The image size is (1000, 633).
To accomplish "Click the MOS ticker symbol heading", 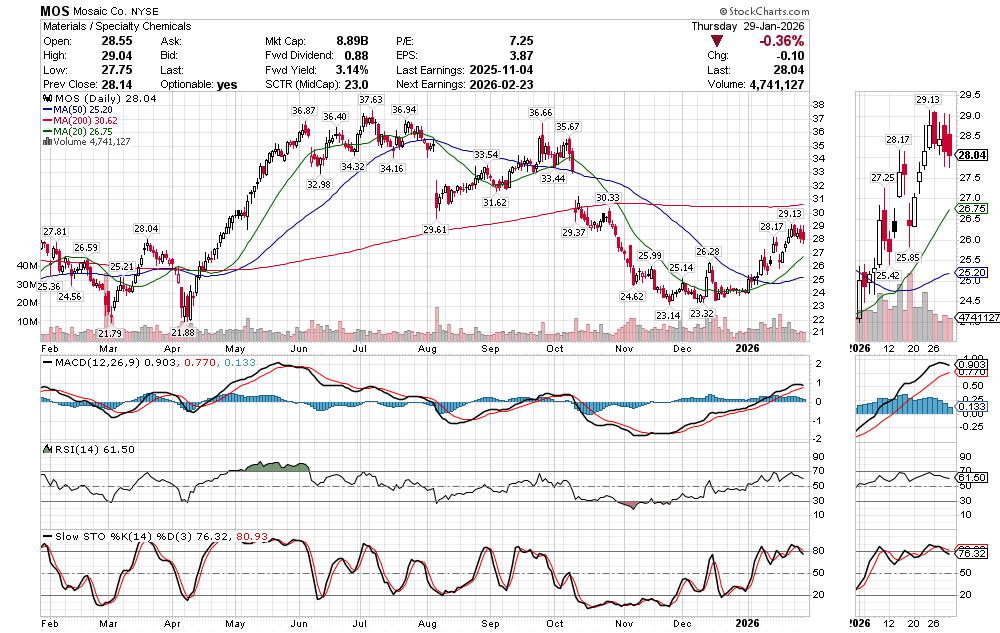I will (x=56, y=11).
